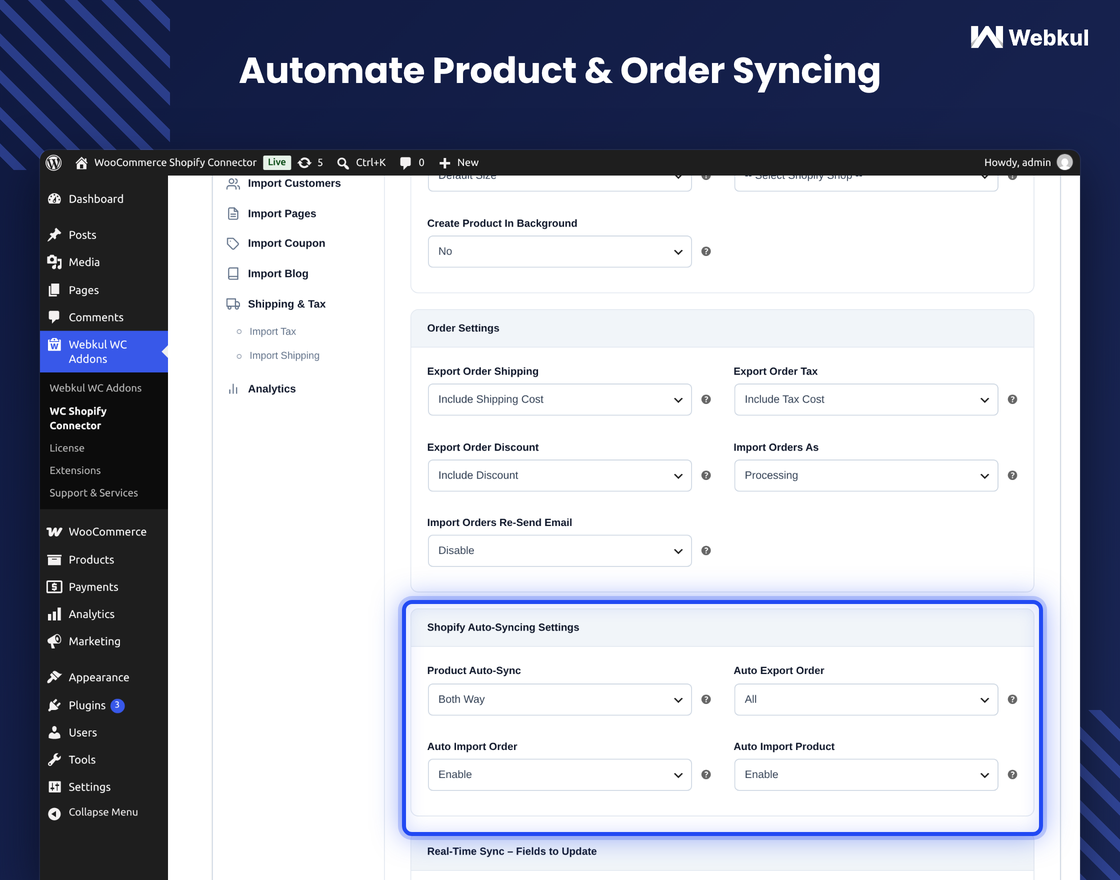
Task: Open Import Coupon in connector menu
Action: [276, 244]
